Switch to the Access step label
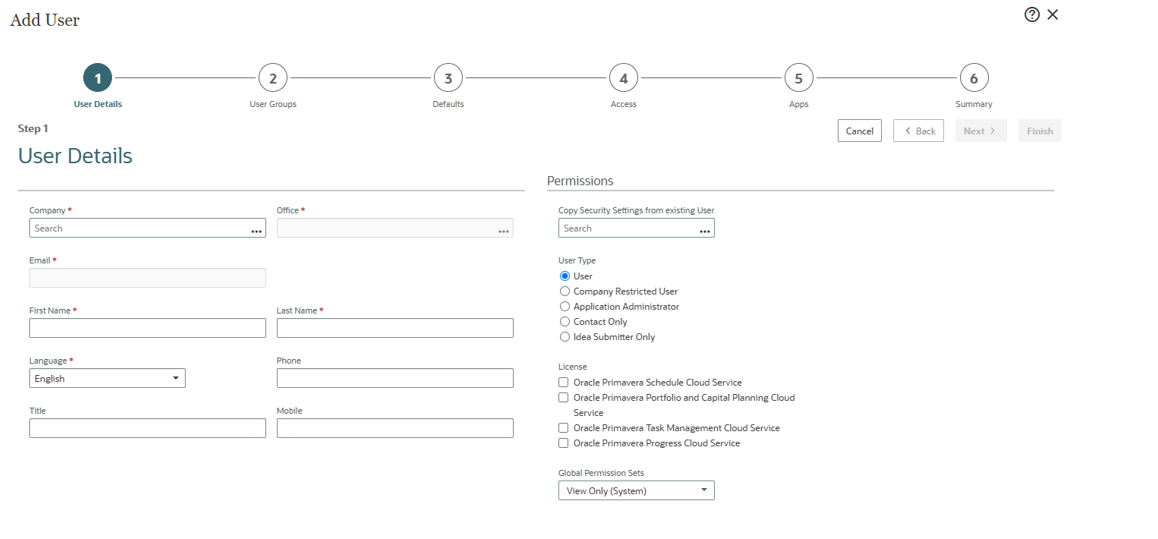Image resolution: width=1158 pixels, height=539 pixels. (623, 104)
